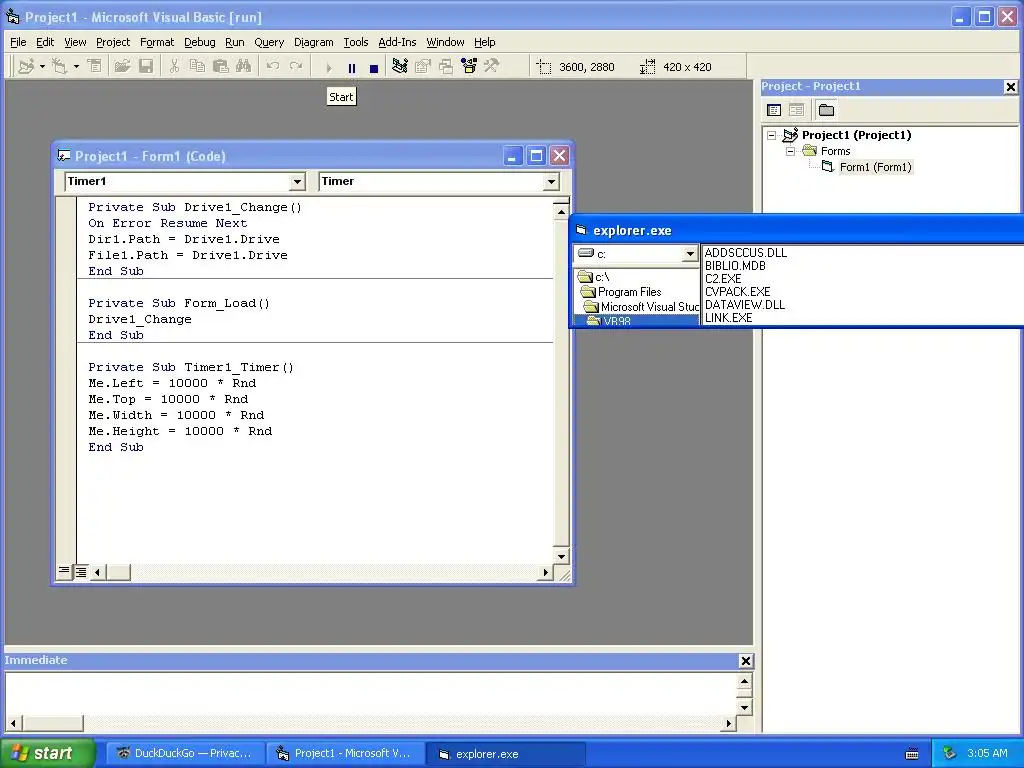Click View Object icon in Project panel

coord(796,110)
